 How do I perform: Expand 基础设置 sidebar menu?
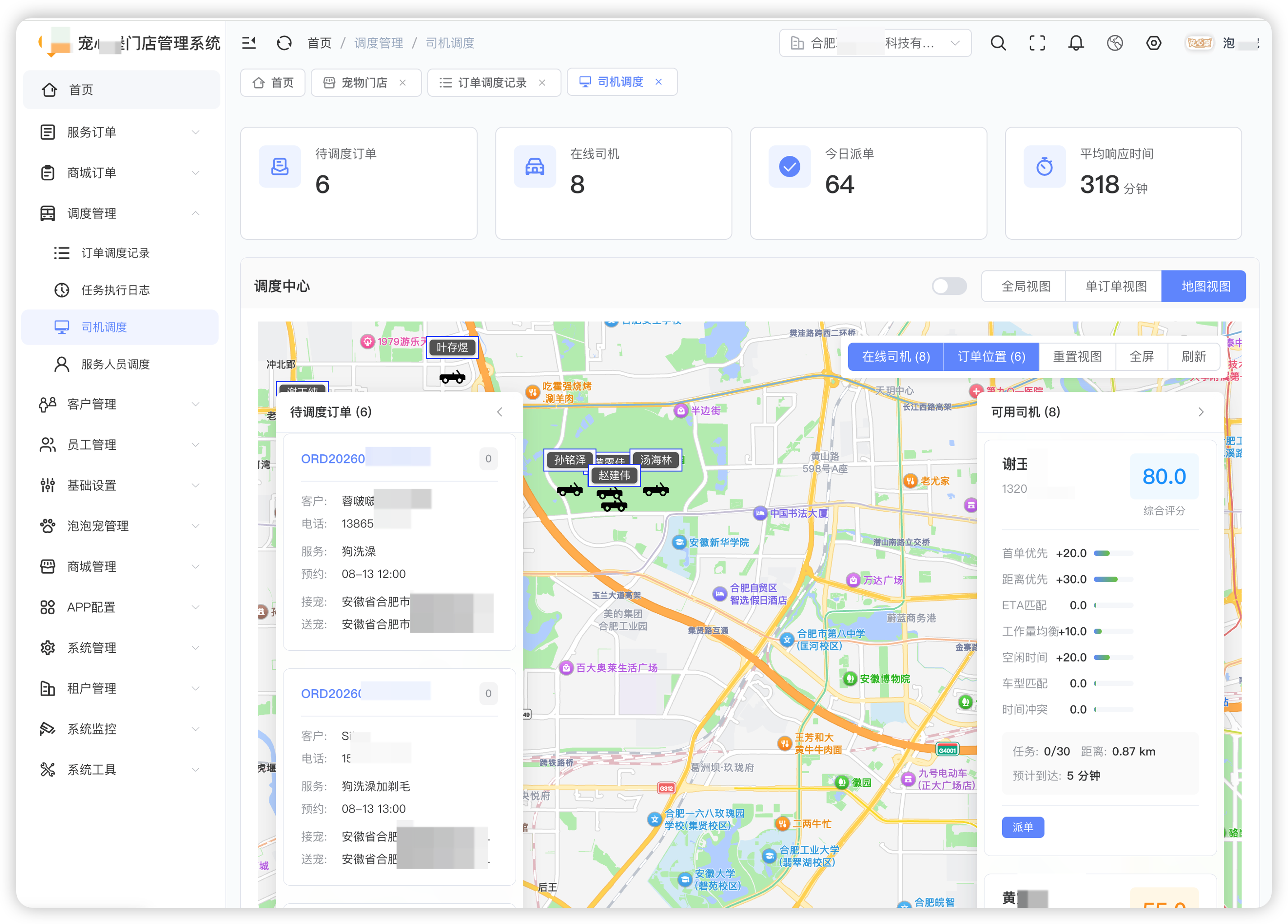coord(121,485)
